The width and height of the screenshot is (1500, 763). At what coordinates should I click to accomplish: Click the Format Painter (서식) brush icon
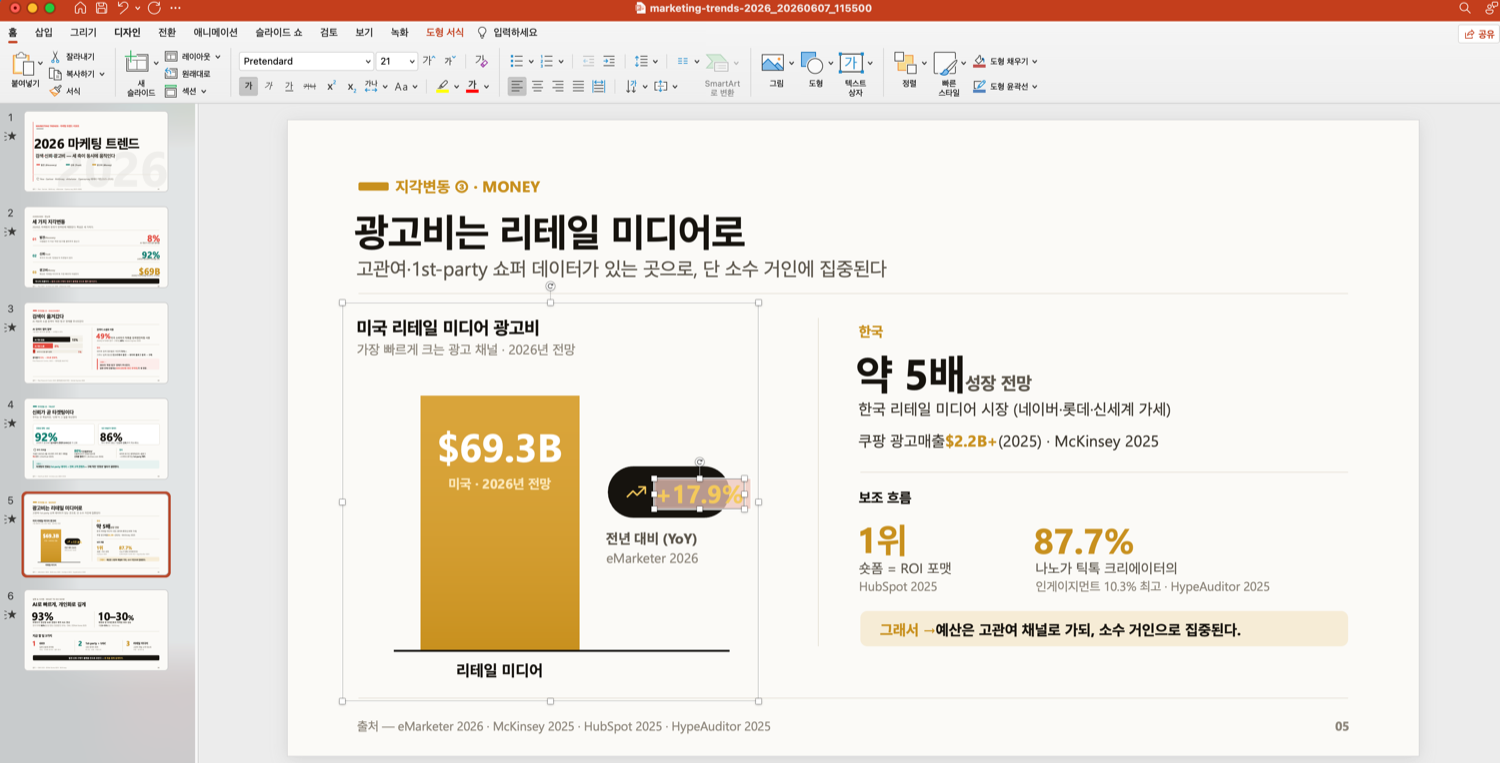click(56, 91)
